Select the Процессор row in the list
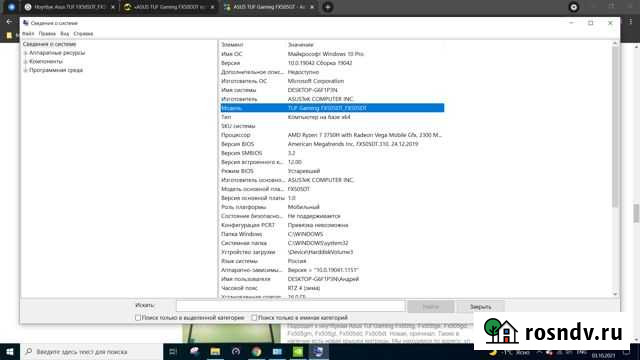The height and width of the screenshot is (360, 640). coord(332,135)
